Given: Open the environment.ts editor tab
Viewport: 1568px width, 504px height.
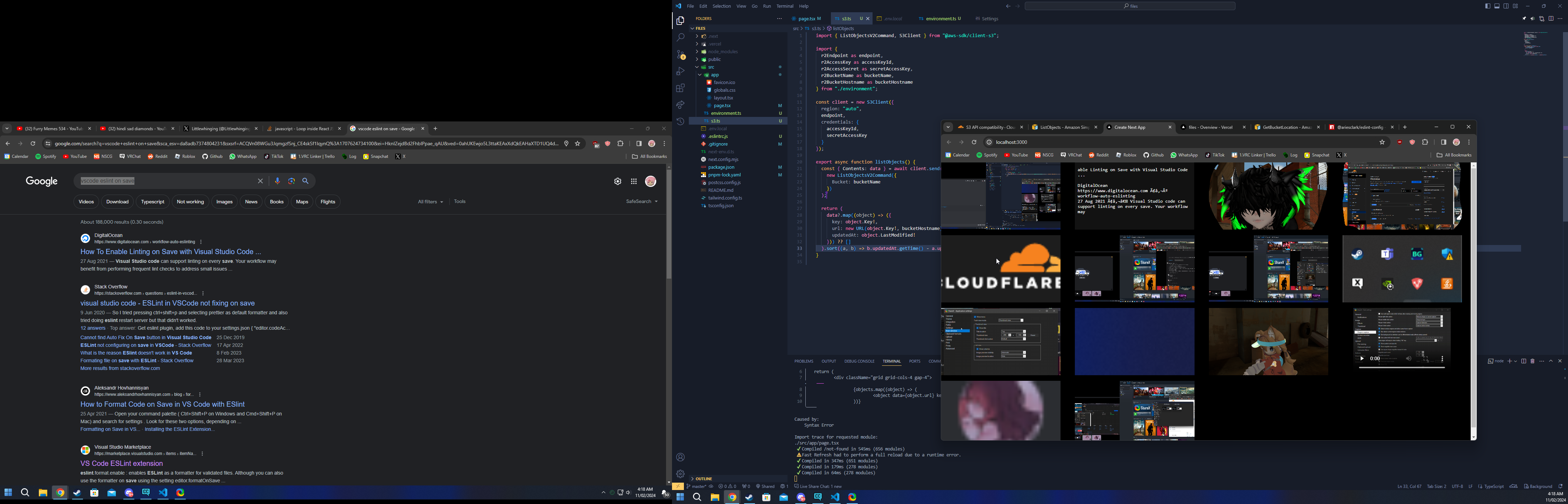Looking at the screenshot, I should point(941,19).
